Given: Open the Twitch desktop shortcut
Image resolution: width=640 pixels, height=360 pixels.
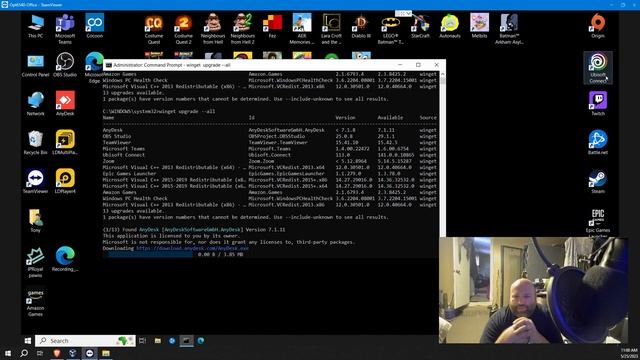Looking at the screenshot, I should pyautogui.click(x=598, y=104).
